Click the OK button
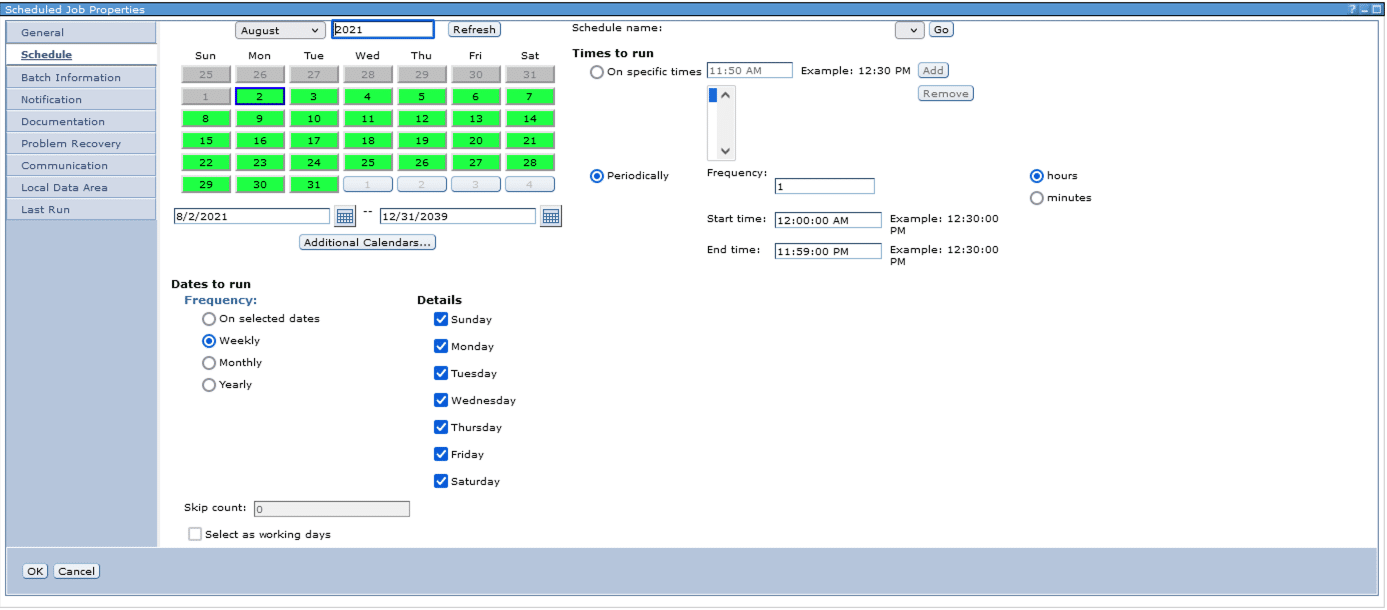The width and height of the screenshot is (1387, 610). coord(35,571)
